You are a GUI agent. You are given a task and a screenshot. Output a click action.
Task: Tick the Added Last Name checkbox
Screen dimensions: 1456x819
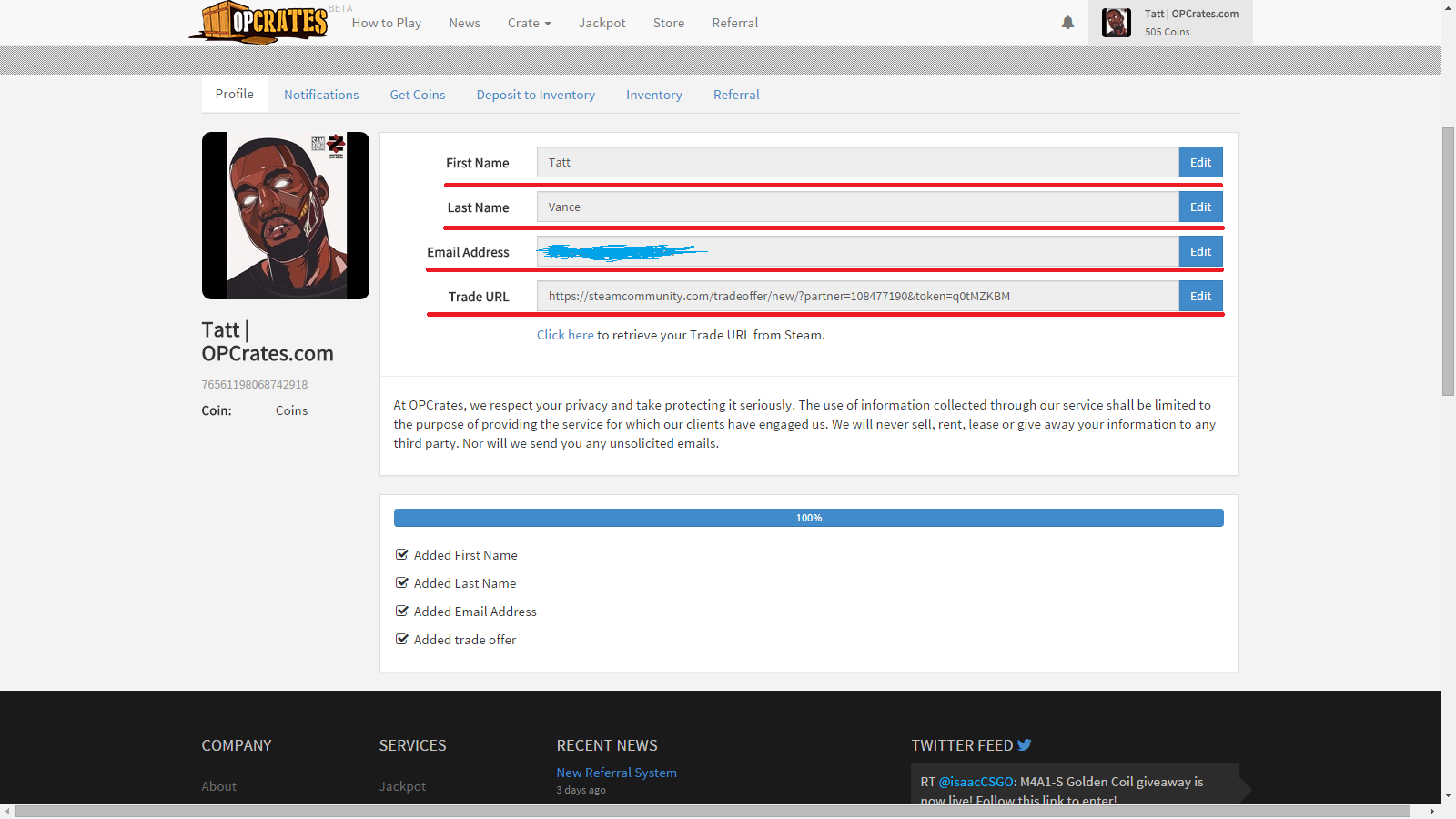pos(402,582)
